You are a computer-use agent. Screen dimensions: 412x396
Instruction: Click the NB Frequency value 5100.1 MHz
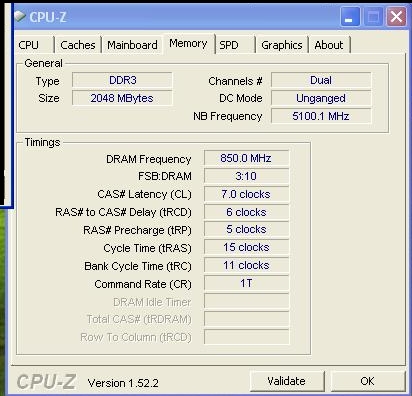321,116
